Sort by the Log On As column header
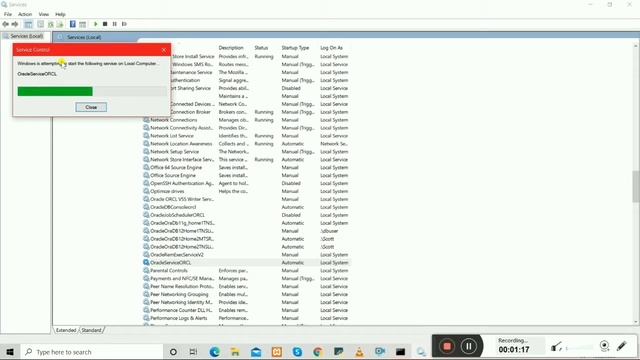Image resolution: width=640 pixels, height=360 pixels. point(331,48)
